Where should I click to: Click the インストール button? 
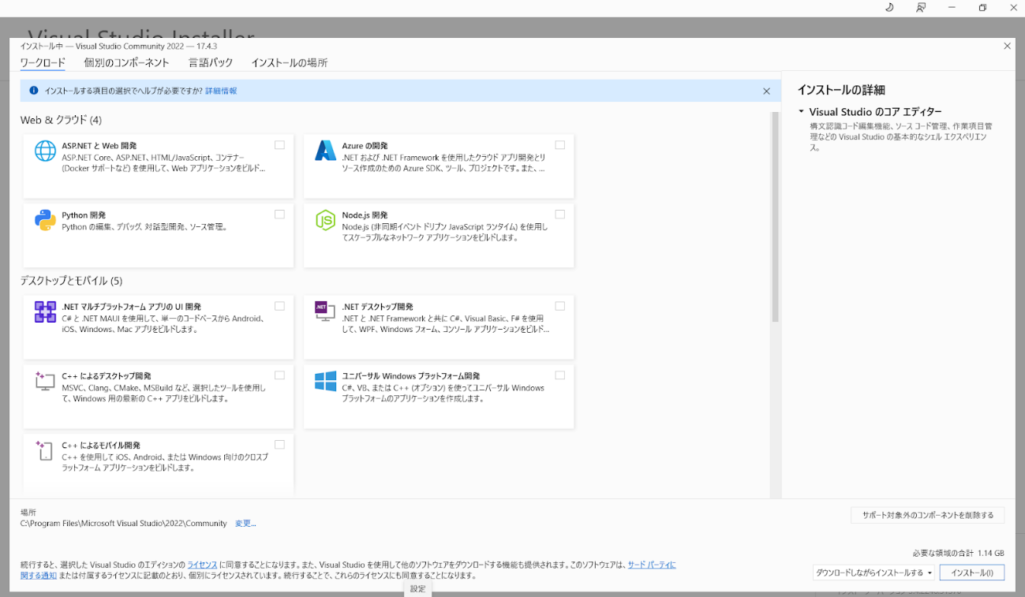pyautogui.click(x=971, y=573)
